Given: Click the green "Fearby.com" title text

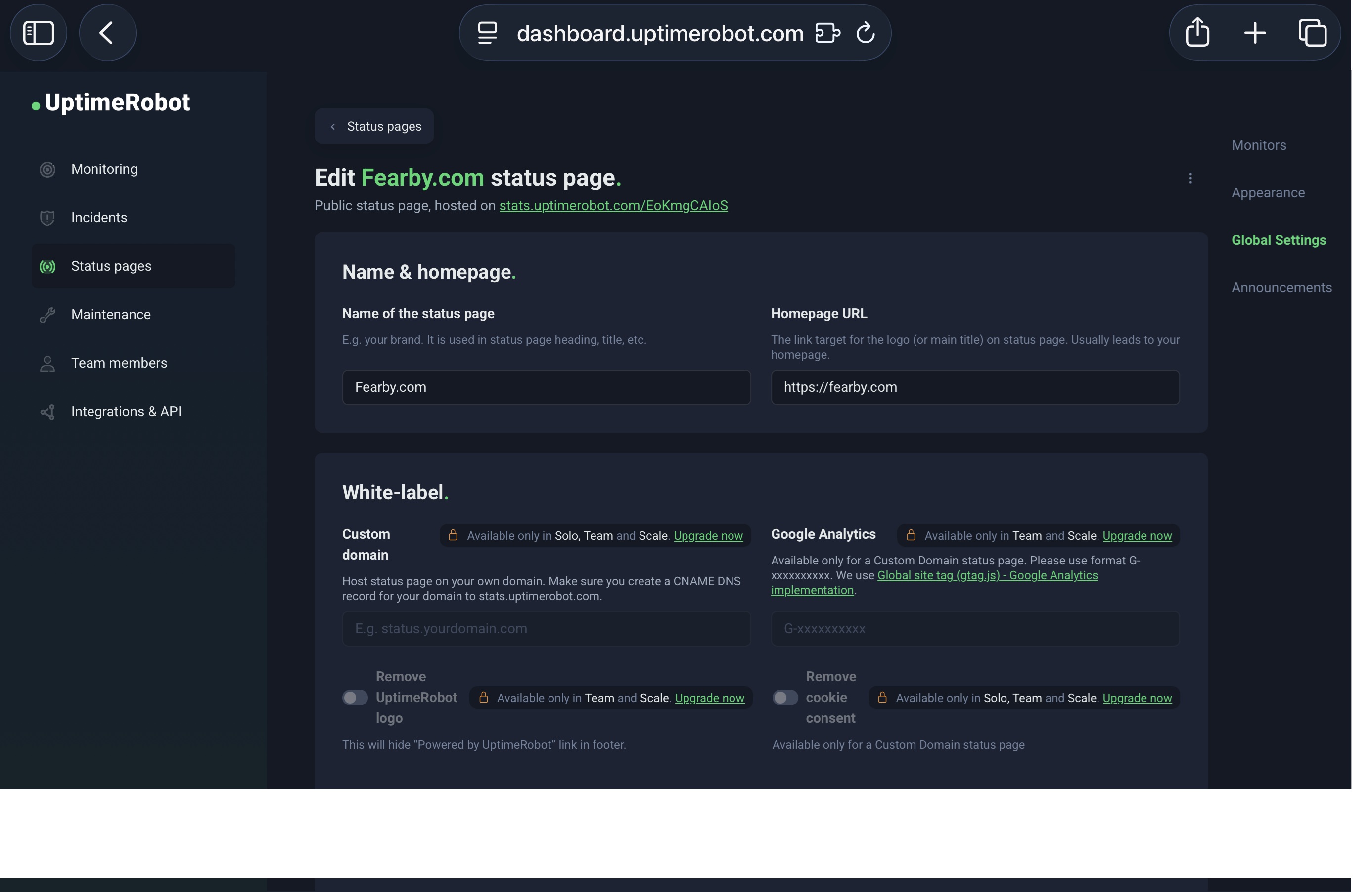Looking at the screenshot, I should pos(422,178).
